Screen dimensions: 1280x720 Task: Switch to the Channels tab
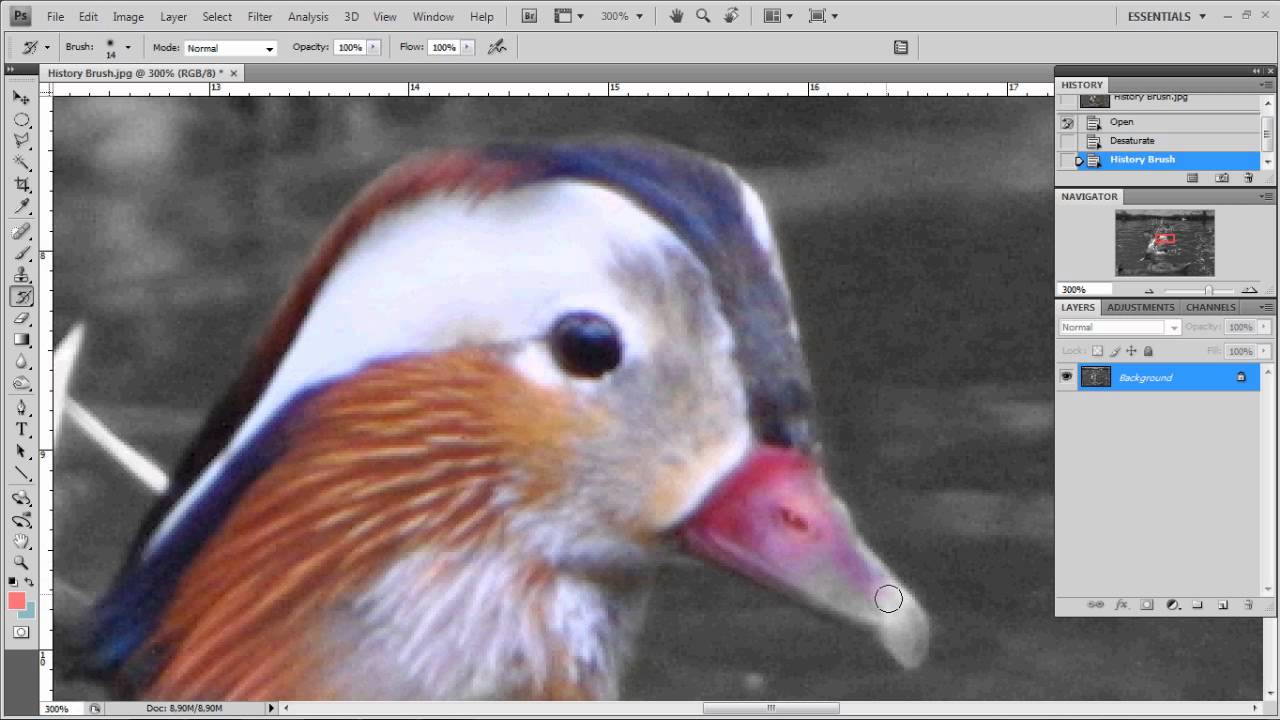tap(1211, 307)
